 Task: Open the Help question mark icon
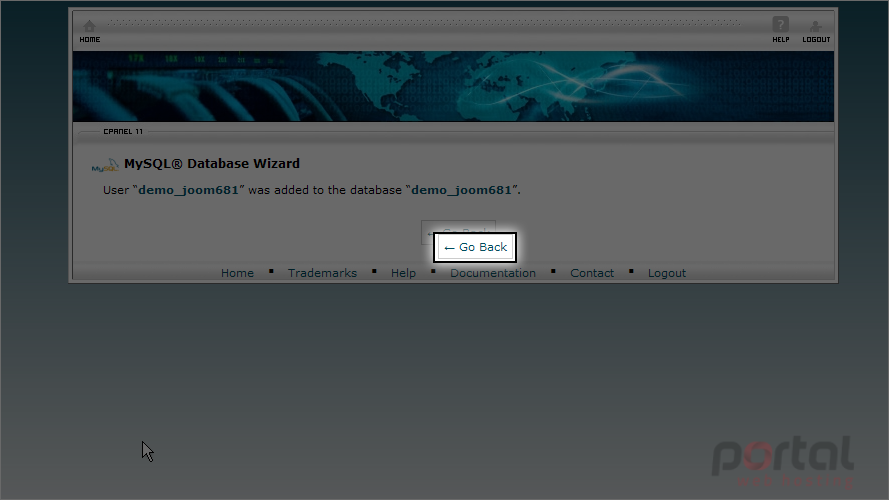click(x=780, y=24)
